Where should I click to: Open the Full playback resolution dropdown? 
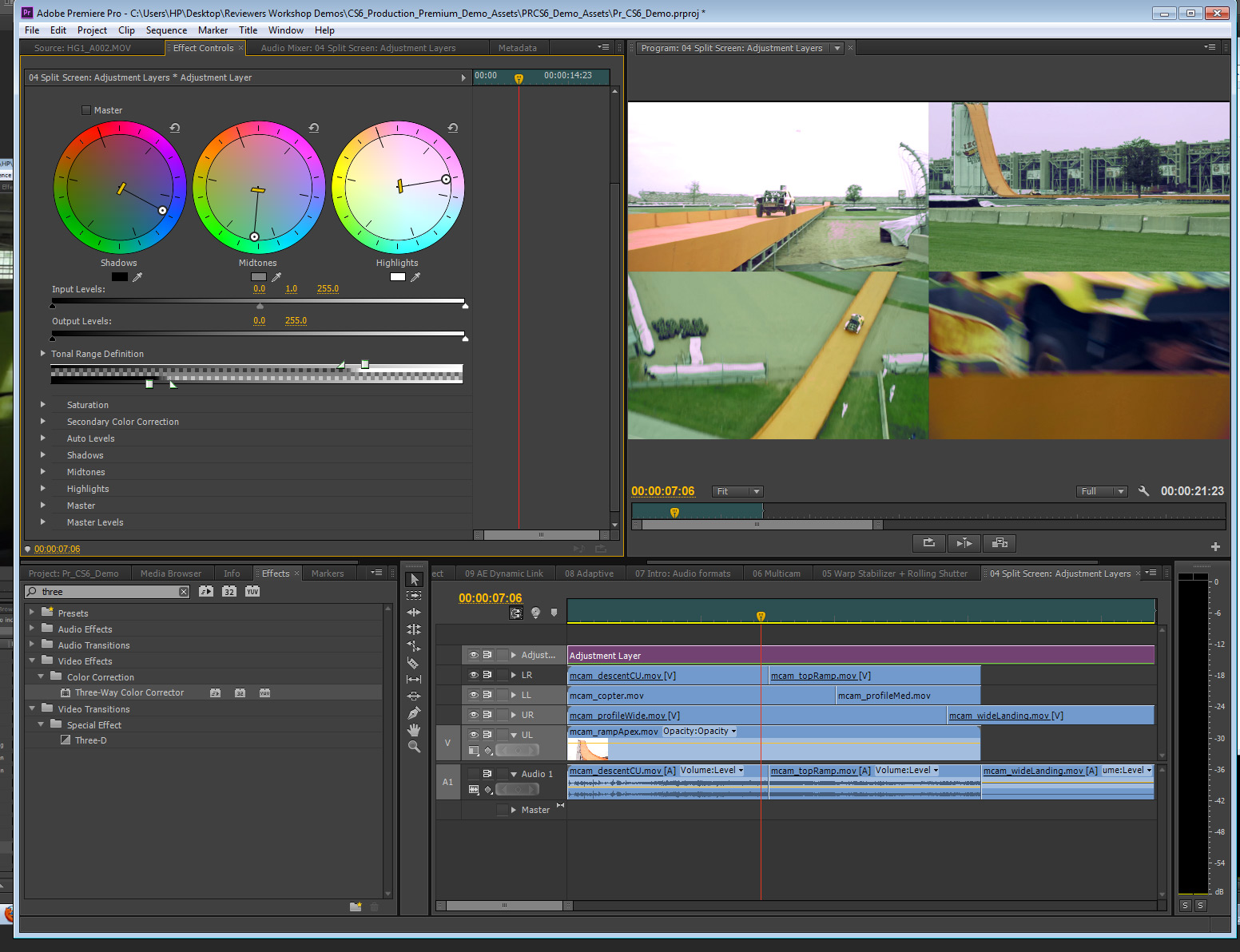tap(1102, 491)
